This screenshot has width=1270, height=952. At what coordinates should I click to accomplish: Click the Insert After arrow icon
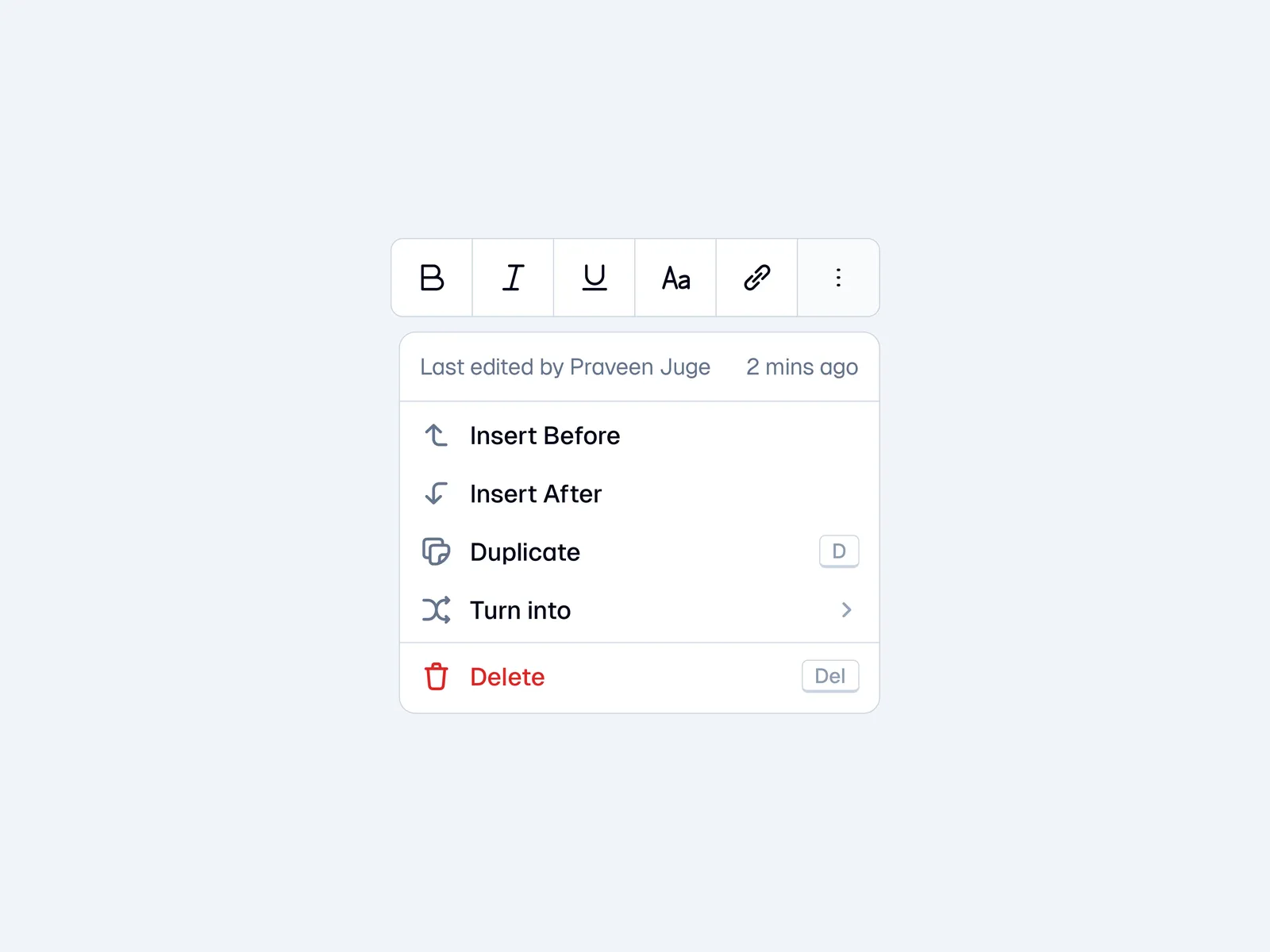436,493
